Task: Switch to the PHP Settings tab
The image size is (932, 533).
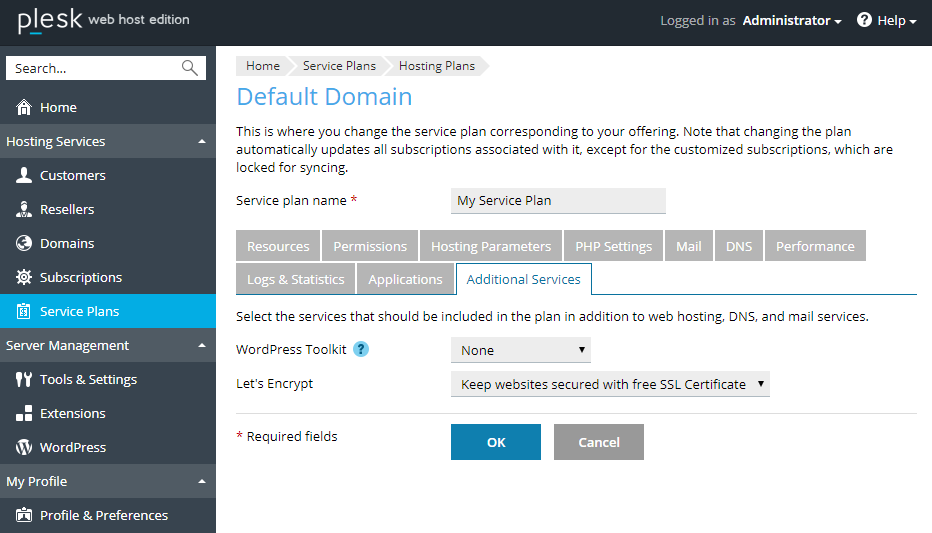Action: 613,246
